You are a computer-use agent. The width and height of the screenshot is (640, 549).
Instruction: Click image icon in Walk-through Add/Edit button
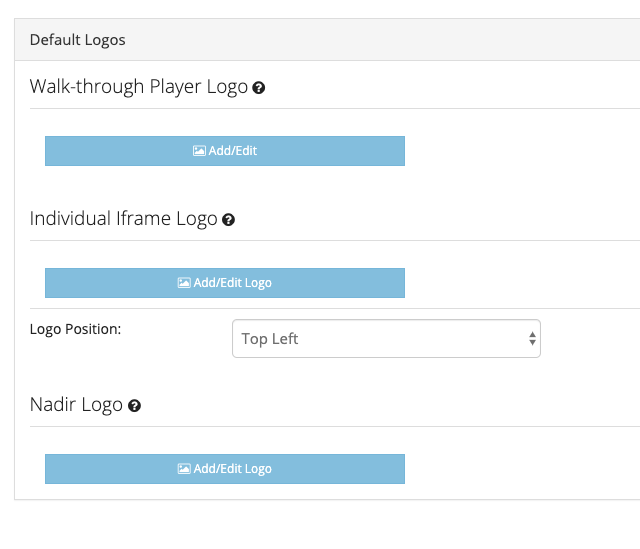[199, 151]
